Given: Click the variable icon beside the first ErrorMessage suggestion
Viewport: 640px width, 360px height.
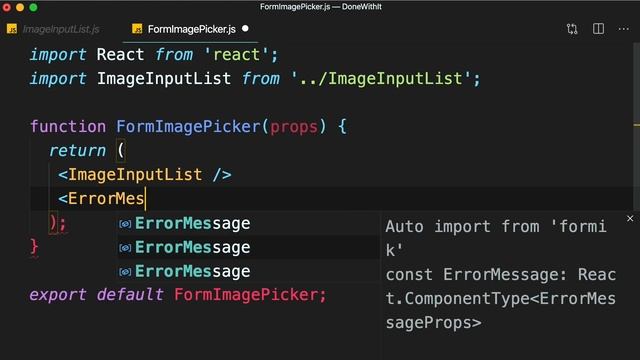Looking at the screenshot, I should [x=125, y=224].
